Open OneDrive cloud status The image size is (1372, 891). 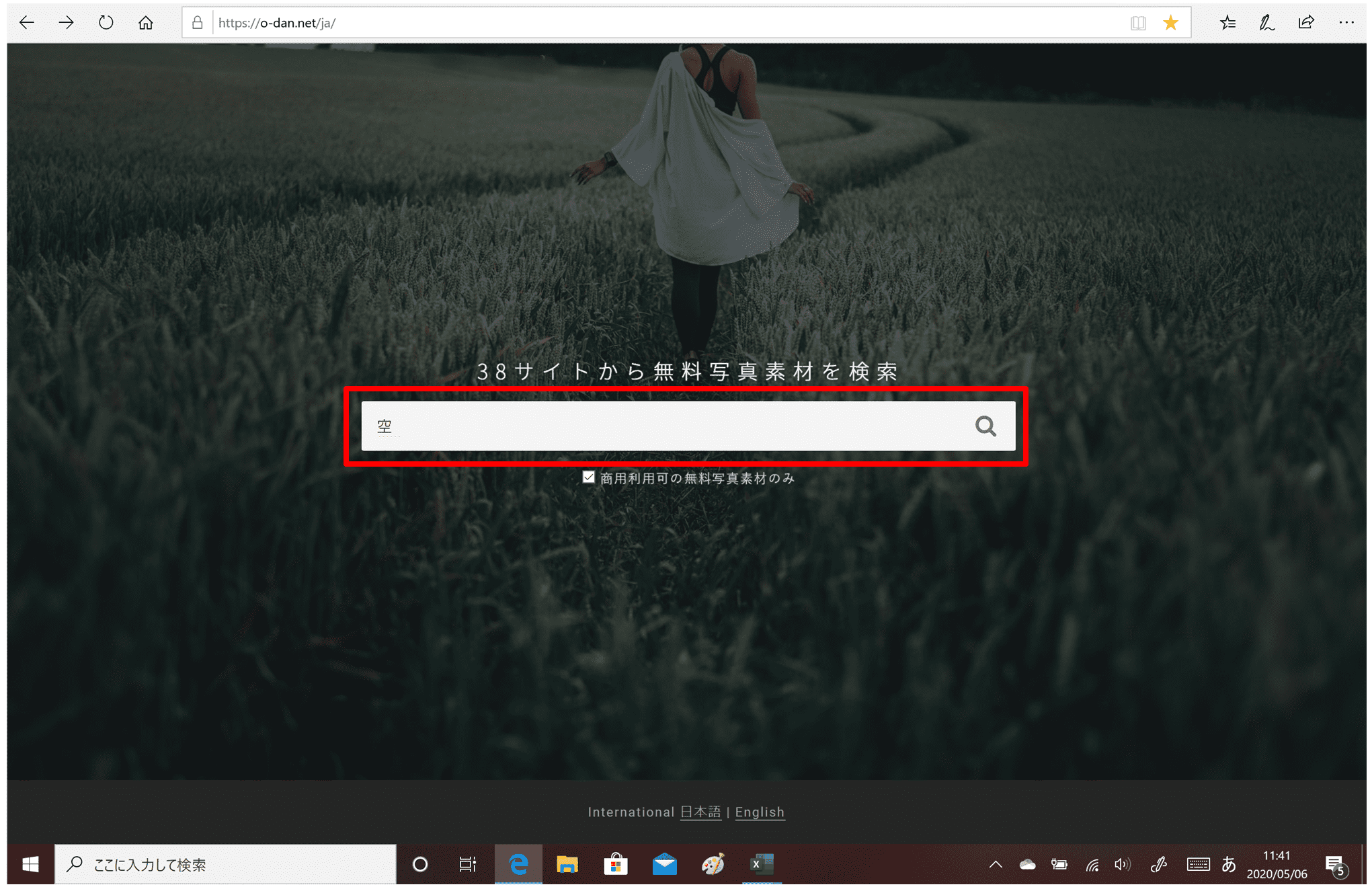point(1027,865)
